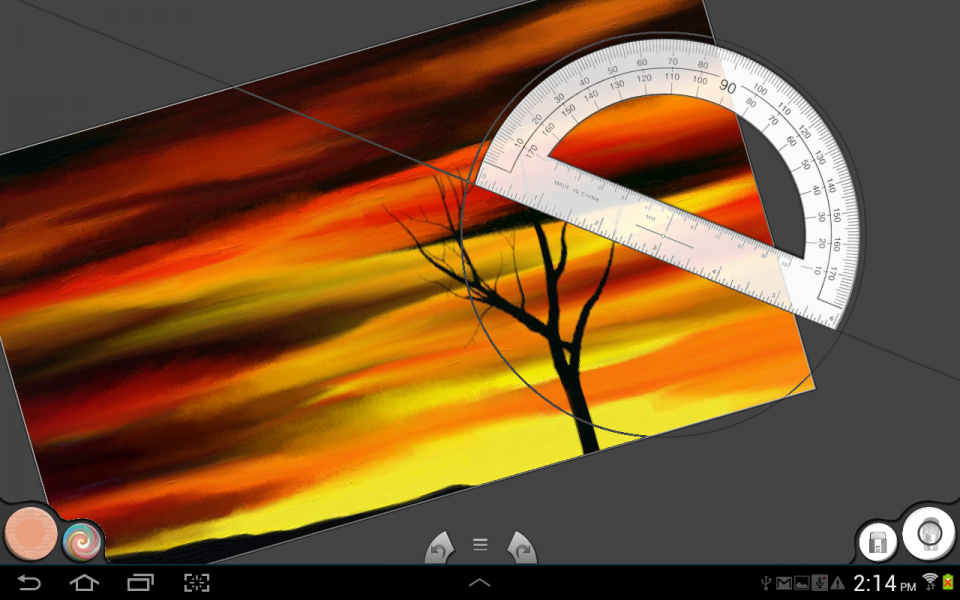Open the Recent Apps icon
Viewport: 960px width, 600px height.
point(140,583)
